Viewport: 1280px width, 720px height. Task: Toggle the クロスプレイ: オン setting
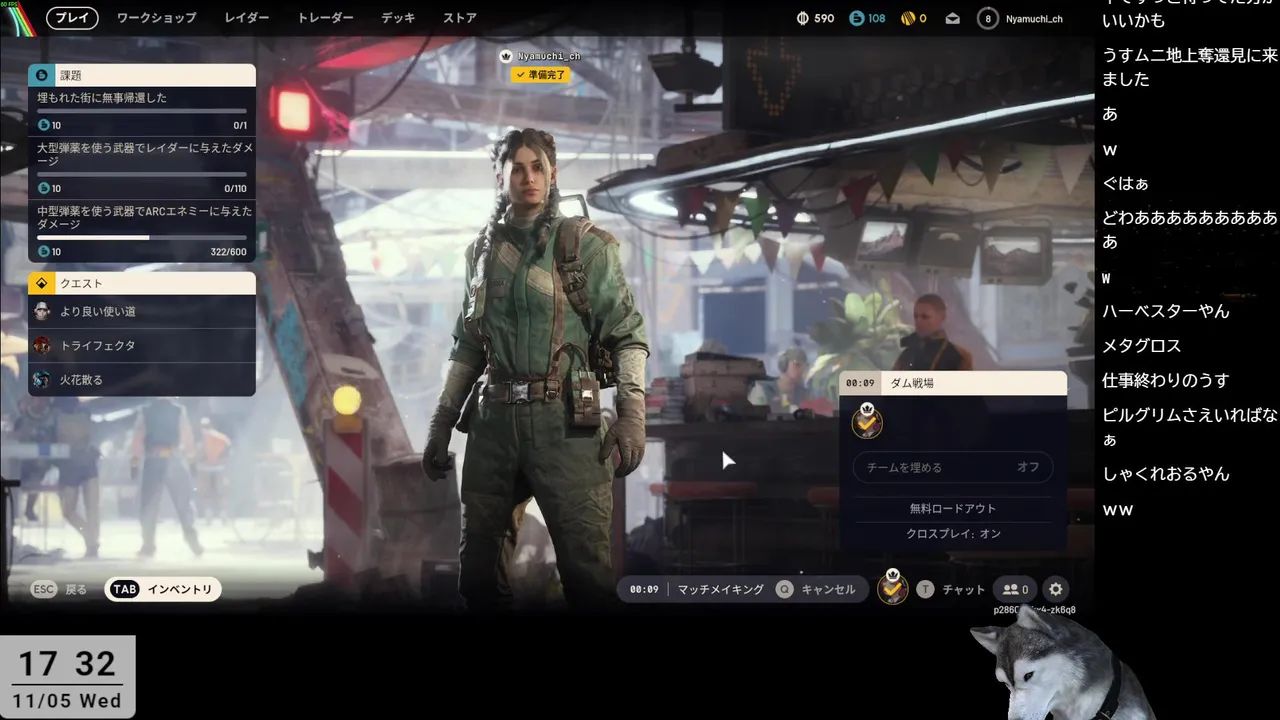pyautogui.click(x=953, y=533)
